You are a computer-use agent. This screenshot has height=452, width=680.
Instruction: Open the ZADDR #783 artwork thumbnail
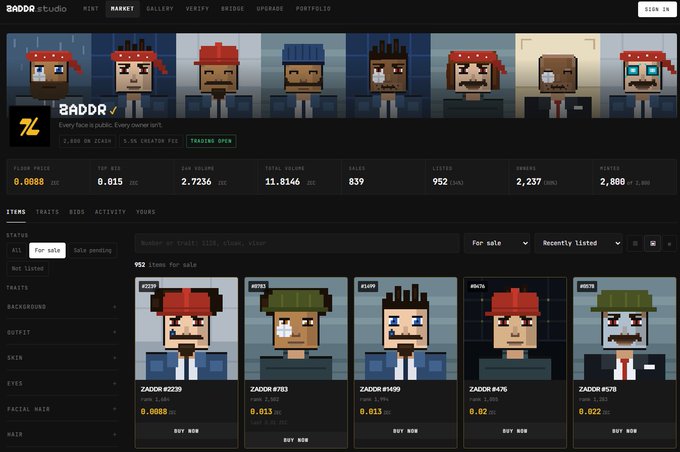296,329
